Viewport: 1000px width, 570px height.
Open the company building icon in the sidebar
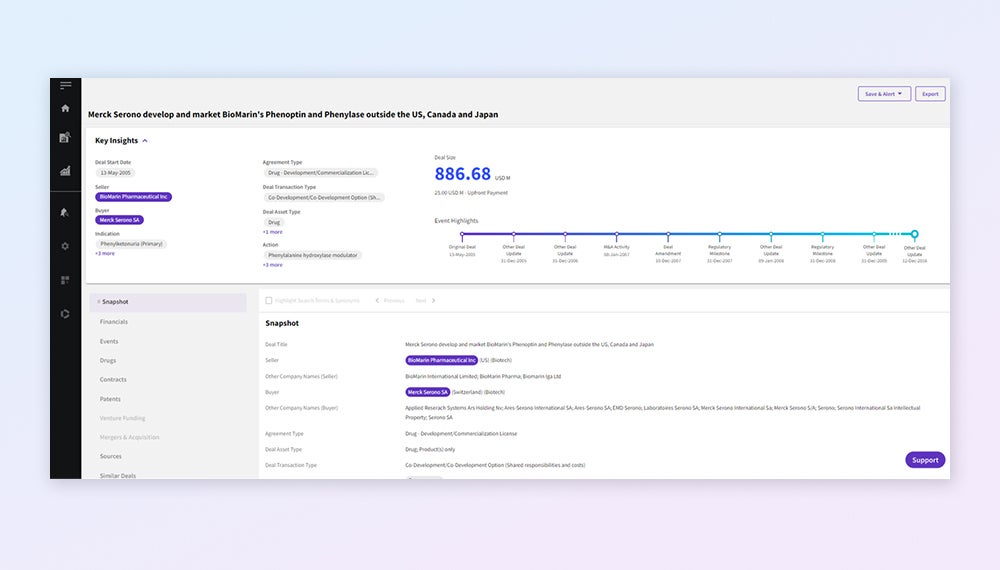coord(65,138)
